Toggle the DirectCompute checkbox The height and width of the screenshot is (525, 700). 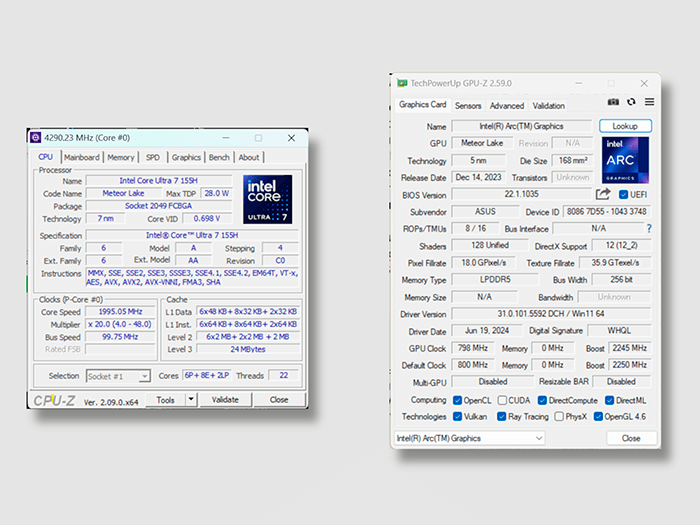542,400
